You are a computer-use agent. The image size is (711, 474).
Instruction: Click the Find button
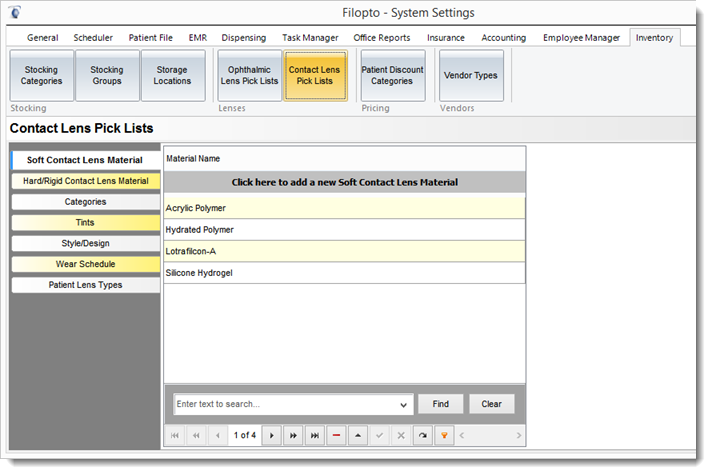pyautogui.click(x=440, y=404)
